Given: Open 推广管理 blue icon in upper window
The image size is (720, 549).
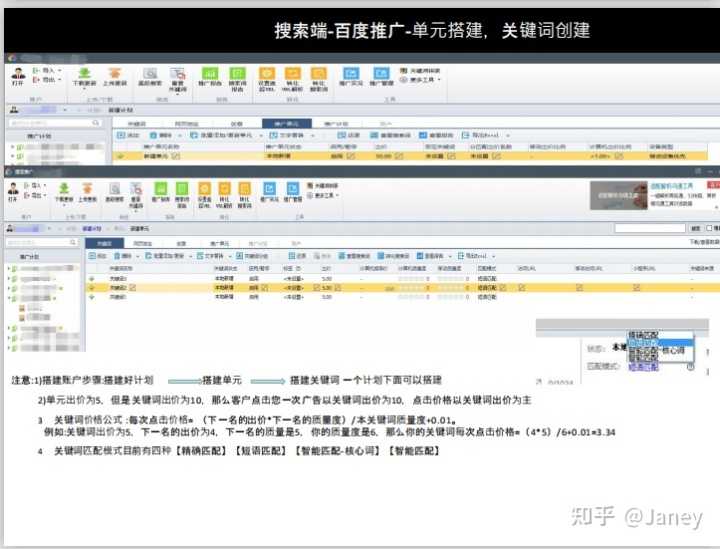Looking at the screenshot, I should [382, 77].
